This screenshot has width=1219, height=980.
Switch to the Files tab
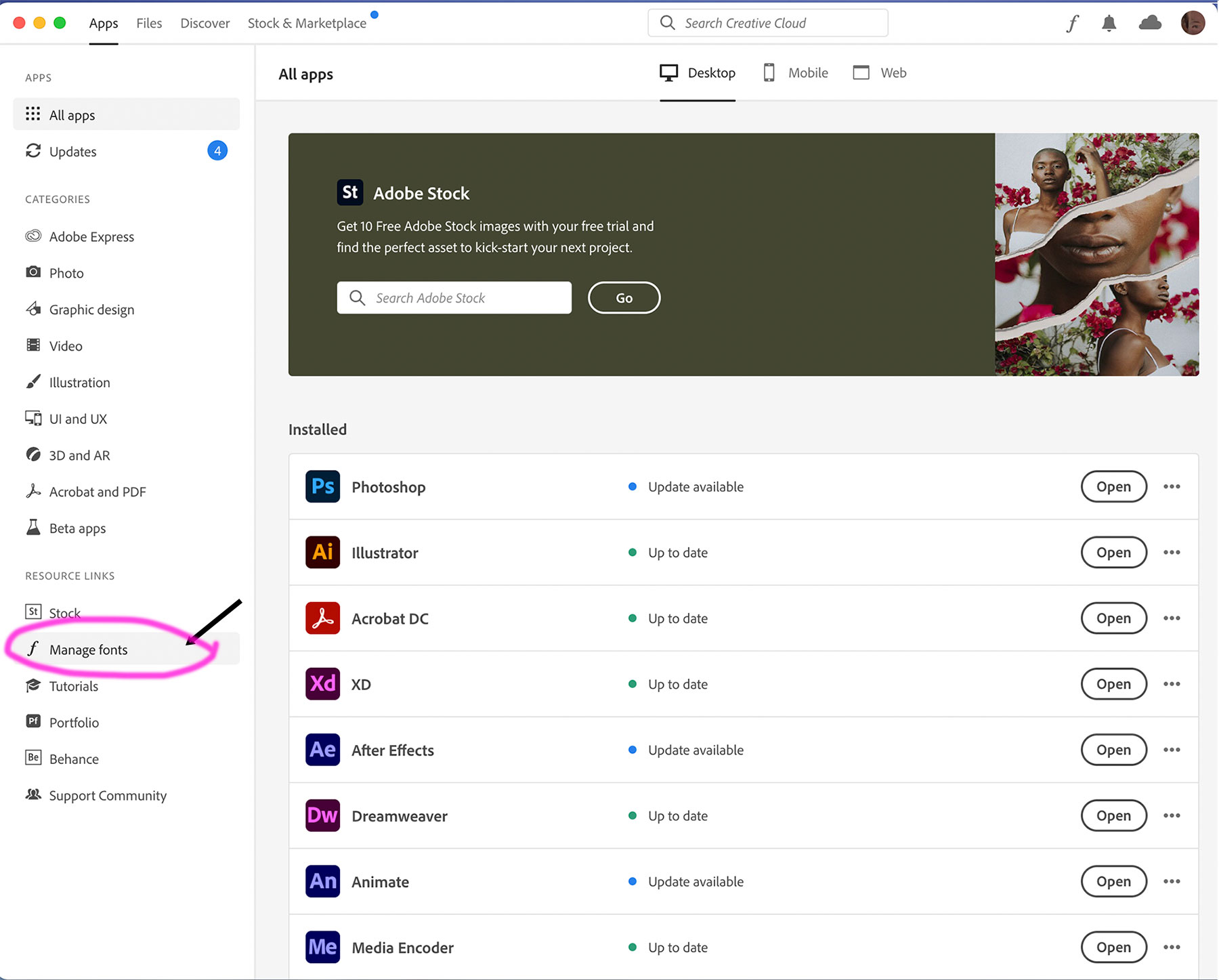(149, 24)
